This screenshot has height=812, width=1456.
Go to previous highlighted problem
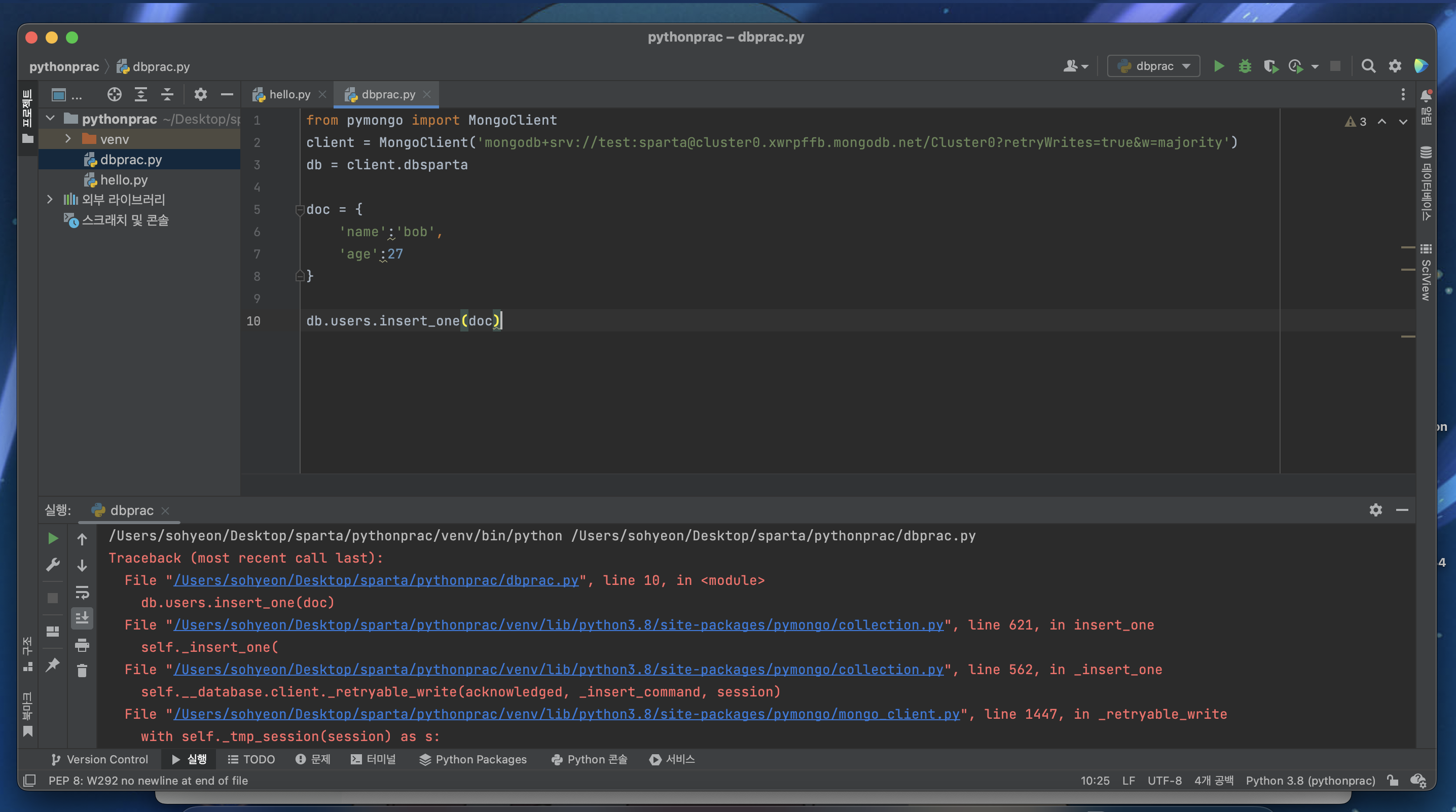click(1381, 122)
